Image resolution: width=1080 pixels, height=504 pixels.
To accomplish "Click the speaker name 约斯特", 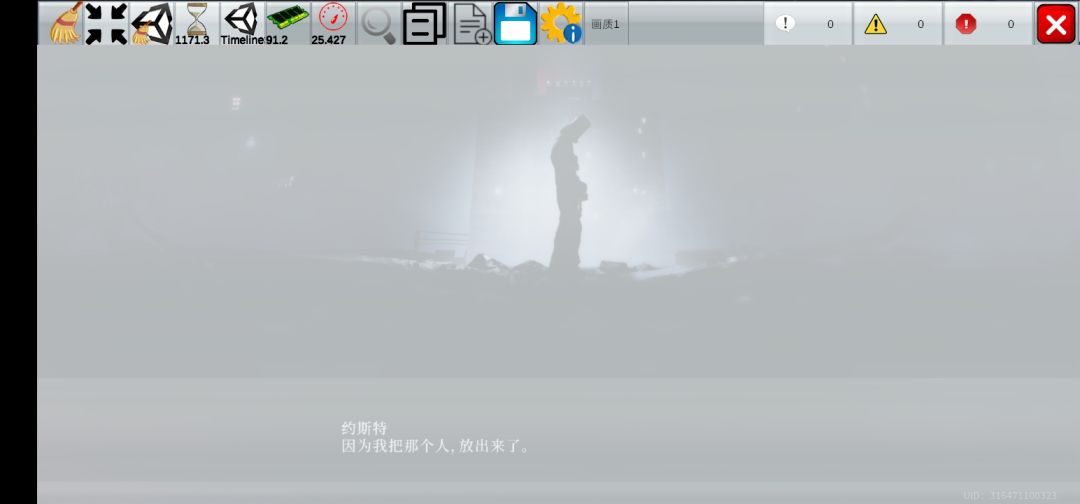I will [x=364, y=428].
